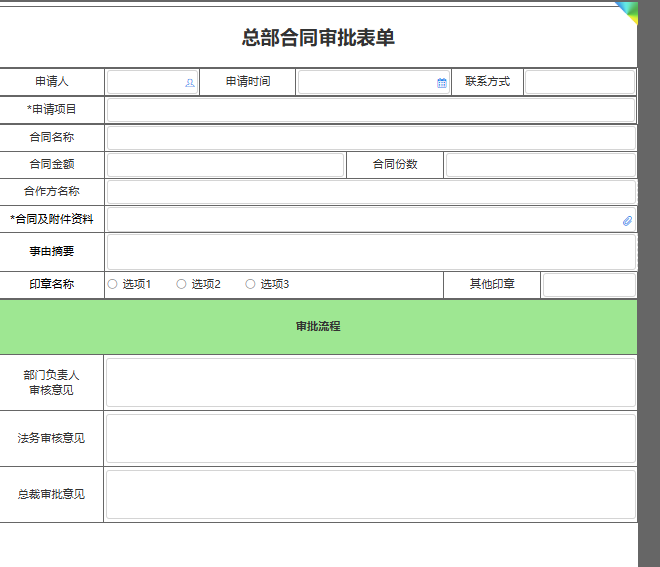Click the 审批流程 green section header
The image size is (660, 567).
coord(318,327)
